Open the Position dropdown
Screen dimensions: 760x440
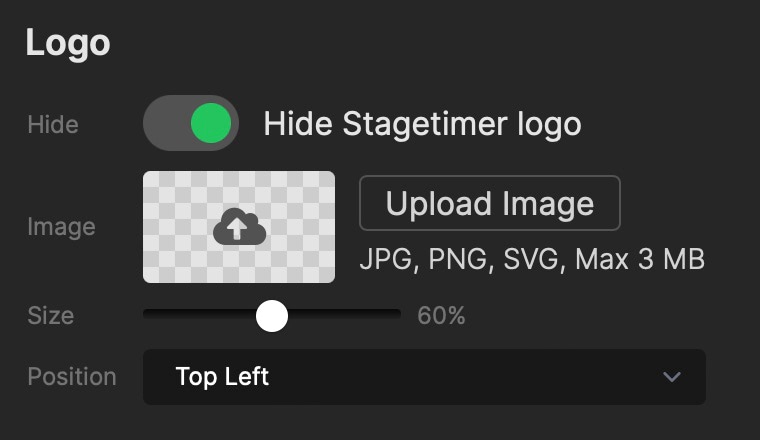(424, 377)
